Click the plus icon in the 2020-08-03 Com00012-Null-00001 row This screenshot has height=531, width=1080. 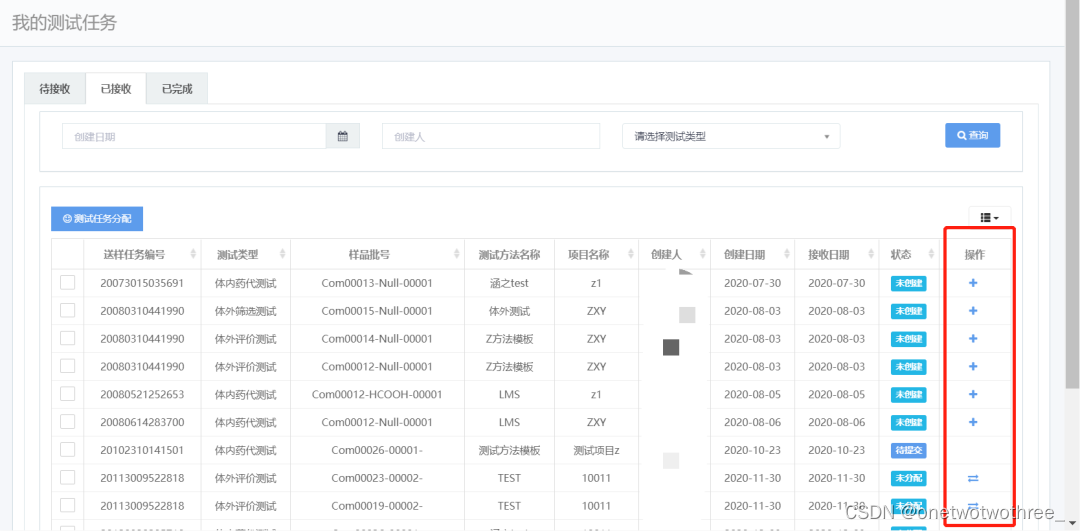tap(973, 366)
